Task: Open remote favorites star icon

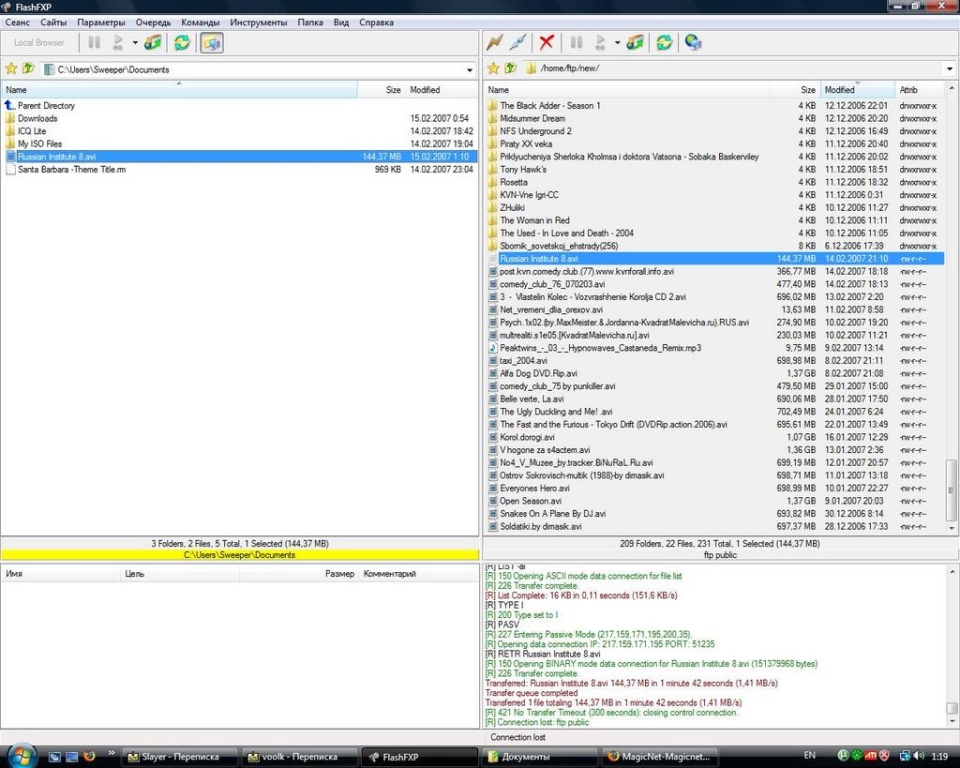Action: (493, 68)
